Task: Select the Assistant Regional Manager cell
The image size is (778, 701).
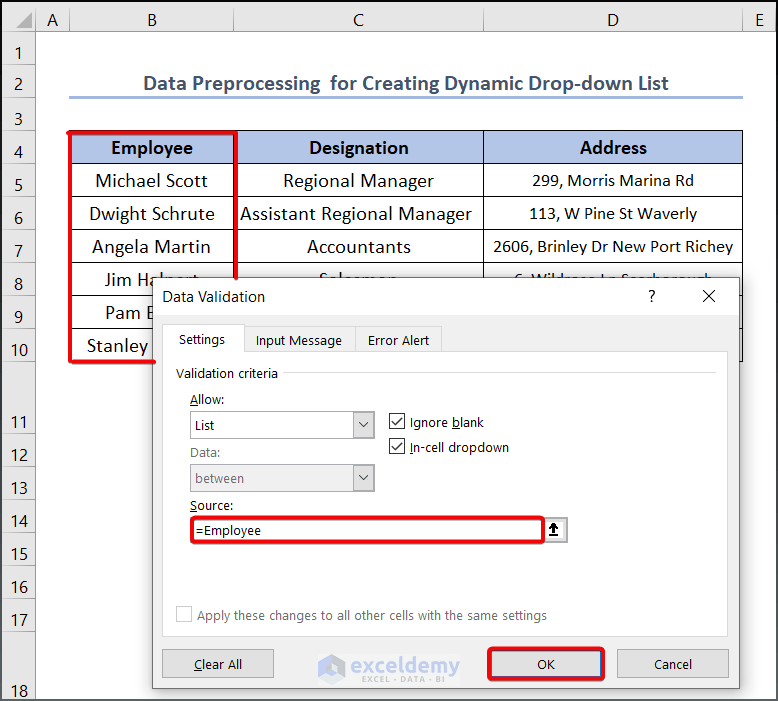Action: [x=359, y=214]
